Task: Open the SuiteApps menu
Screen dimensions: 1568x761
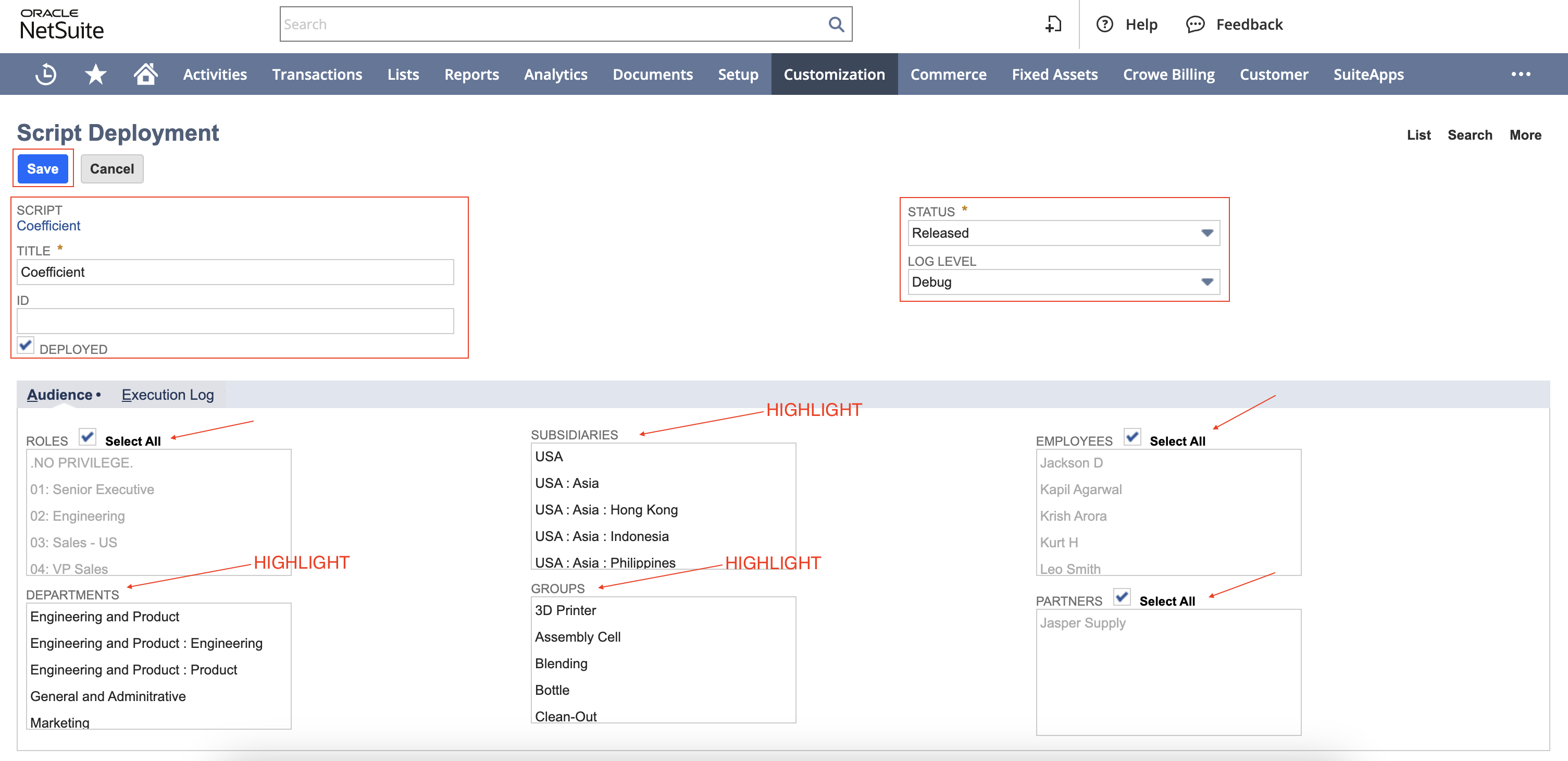Action: coord(1368,75)
